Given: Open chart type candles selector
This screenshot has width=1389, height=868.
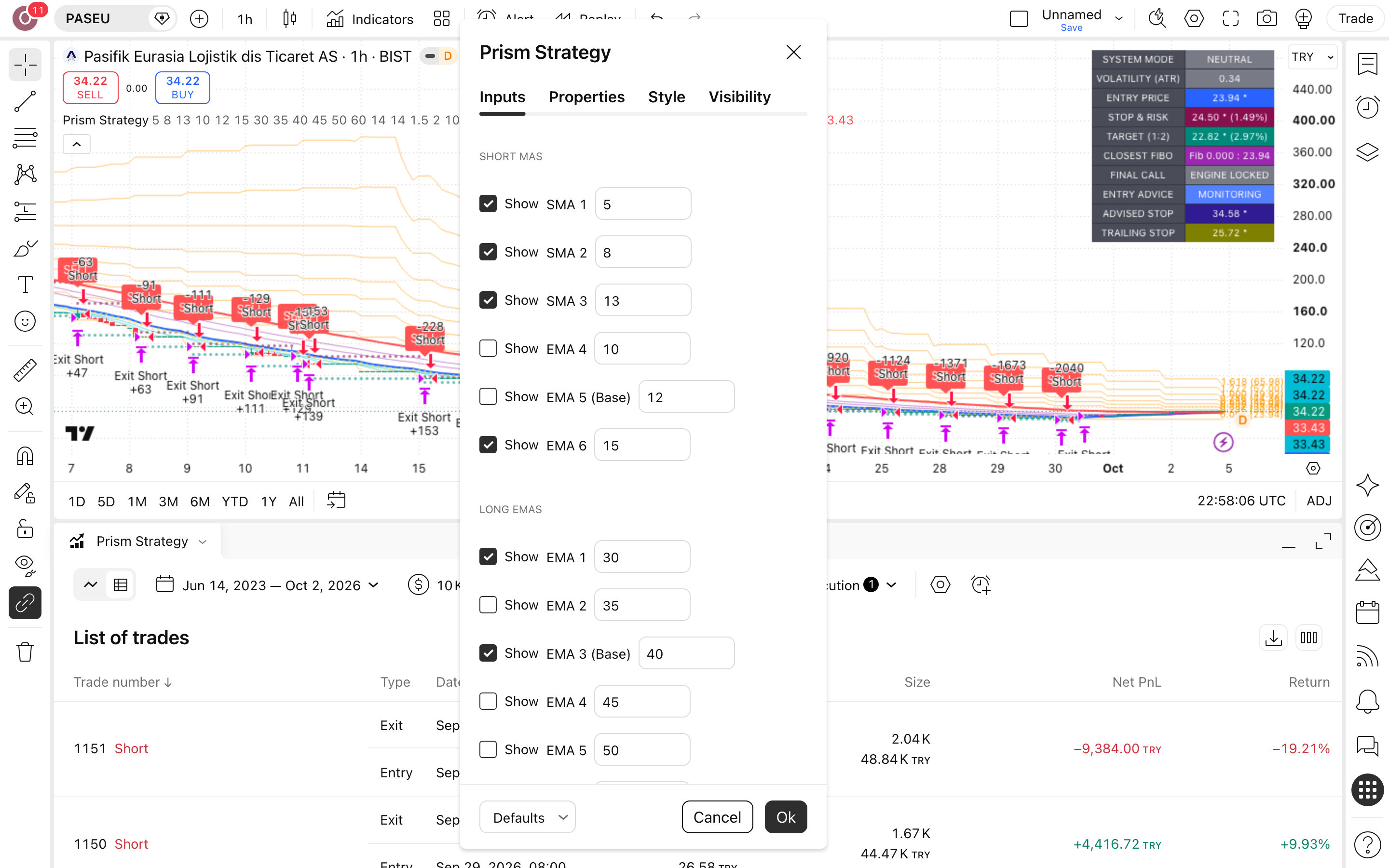Looking at the screenshot, I should tap(290, 19).
